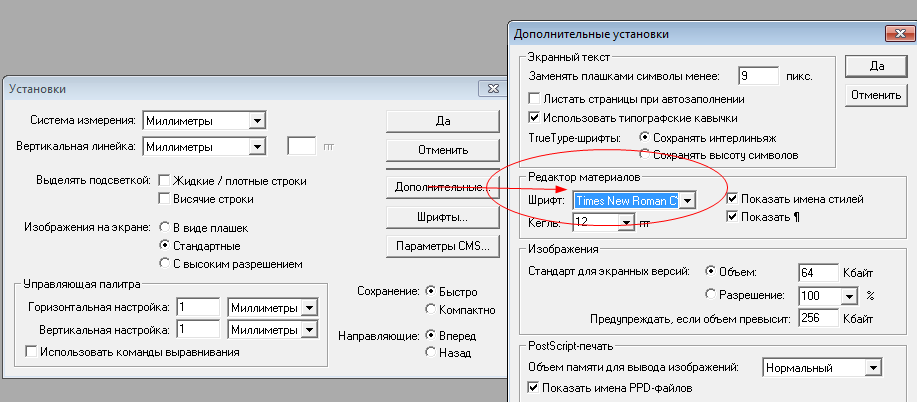Select В виде плашек radio option

(x=164, y=228)
